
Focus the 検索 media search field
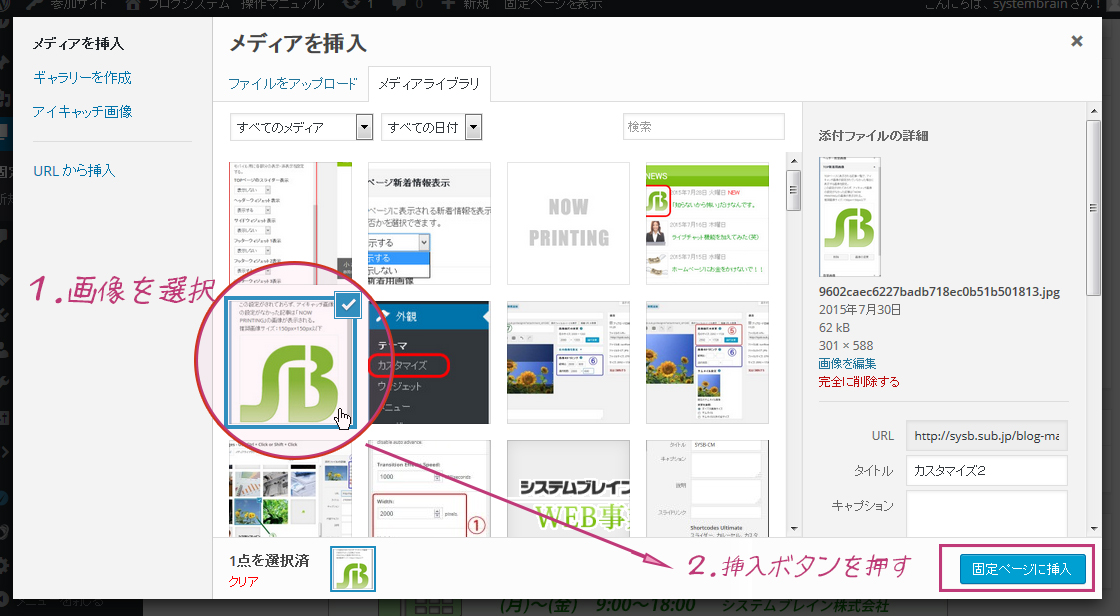coord(703,127)
